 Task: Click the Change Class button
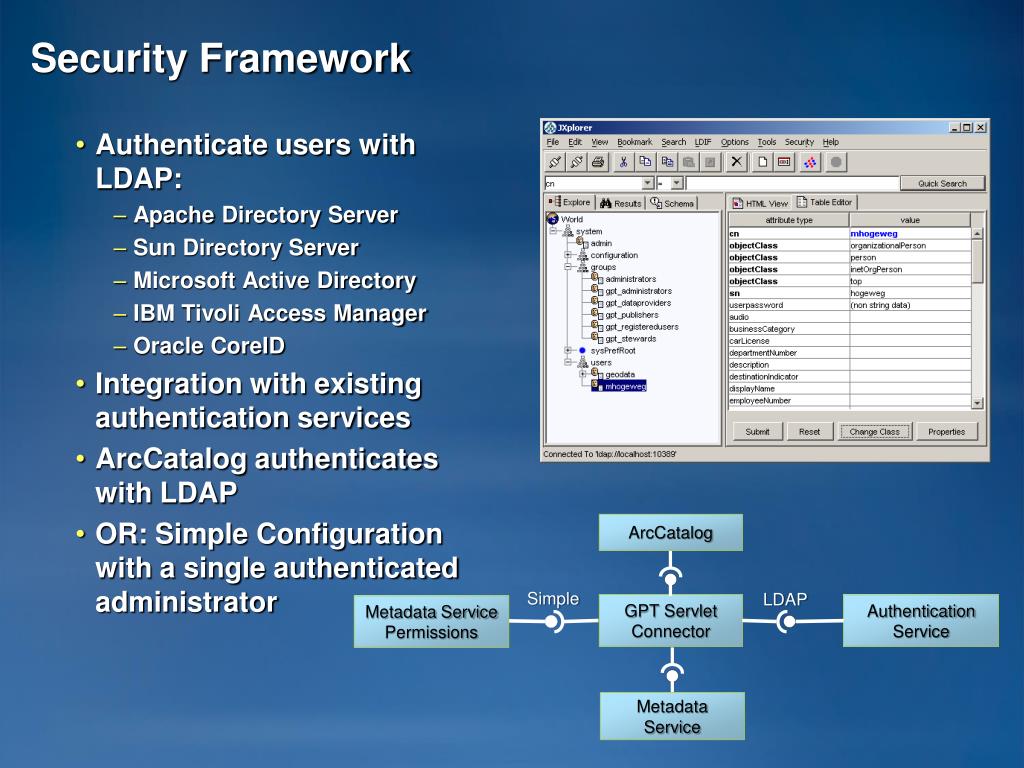point(874,432)
